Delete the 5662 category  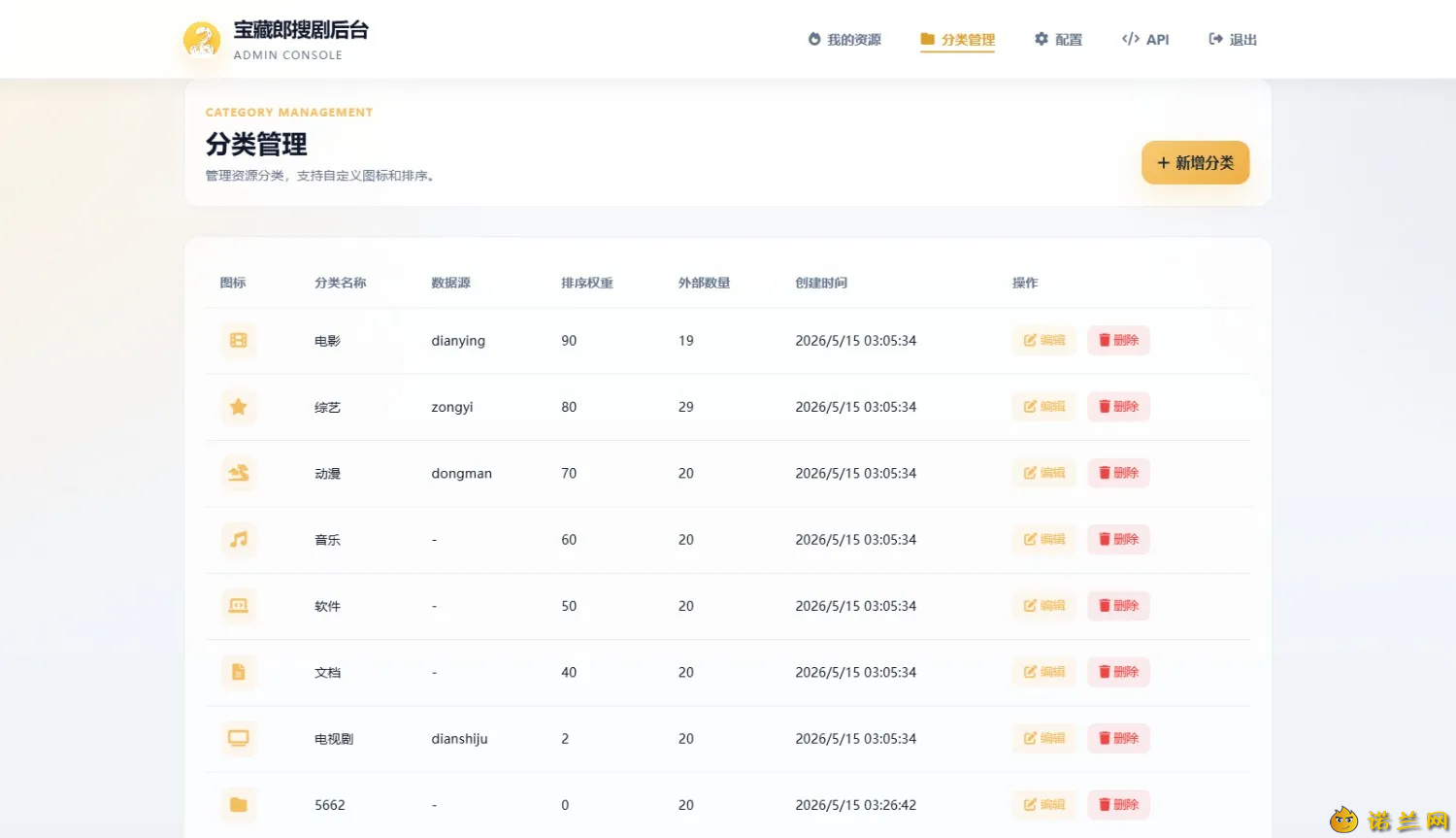point(1118,805)
